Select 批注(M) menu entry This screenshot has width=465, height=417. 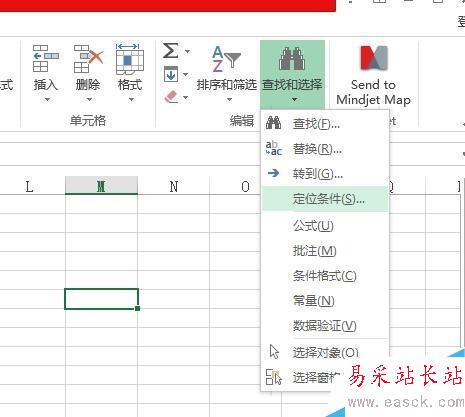point(325,251)
